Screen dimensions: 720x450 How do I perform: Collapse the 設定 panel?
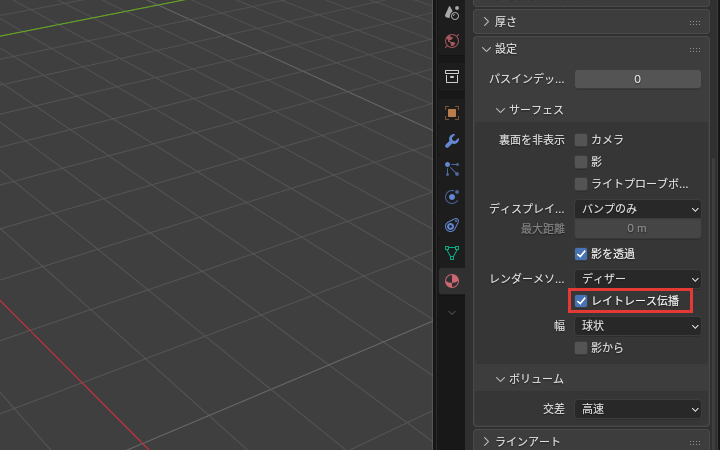click(486, 49)
